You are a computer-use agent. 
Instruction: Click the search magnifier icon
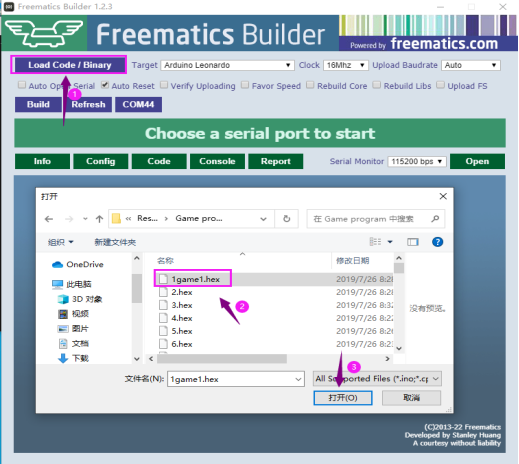click(x=435, y=219)
